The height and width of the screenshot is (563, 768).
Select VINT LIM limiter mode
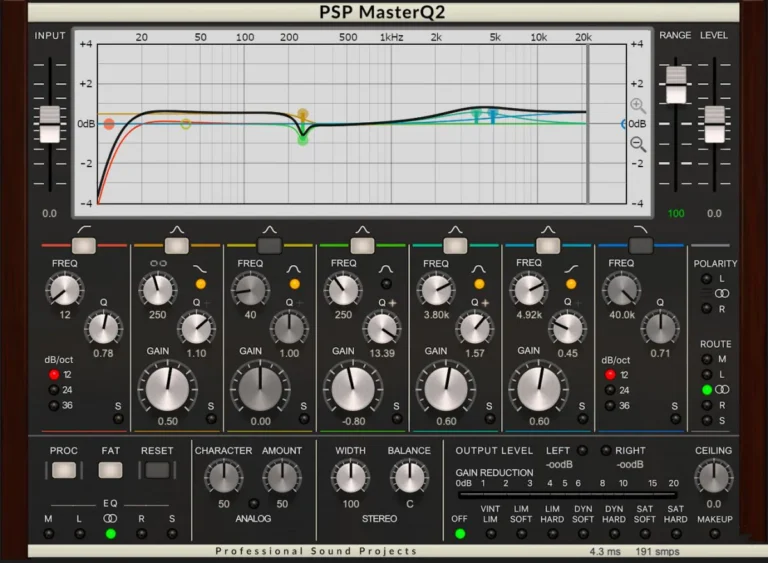490,534
